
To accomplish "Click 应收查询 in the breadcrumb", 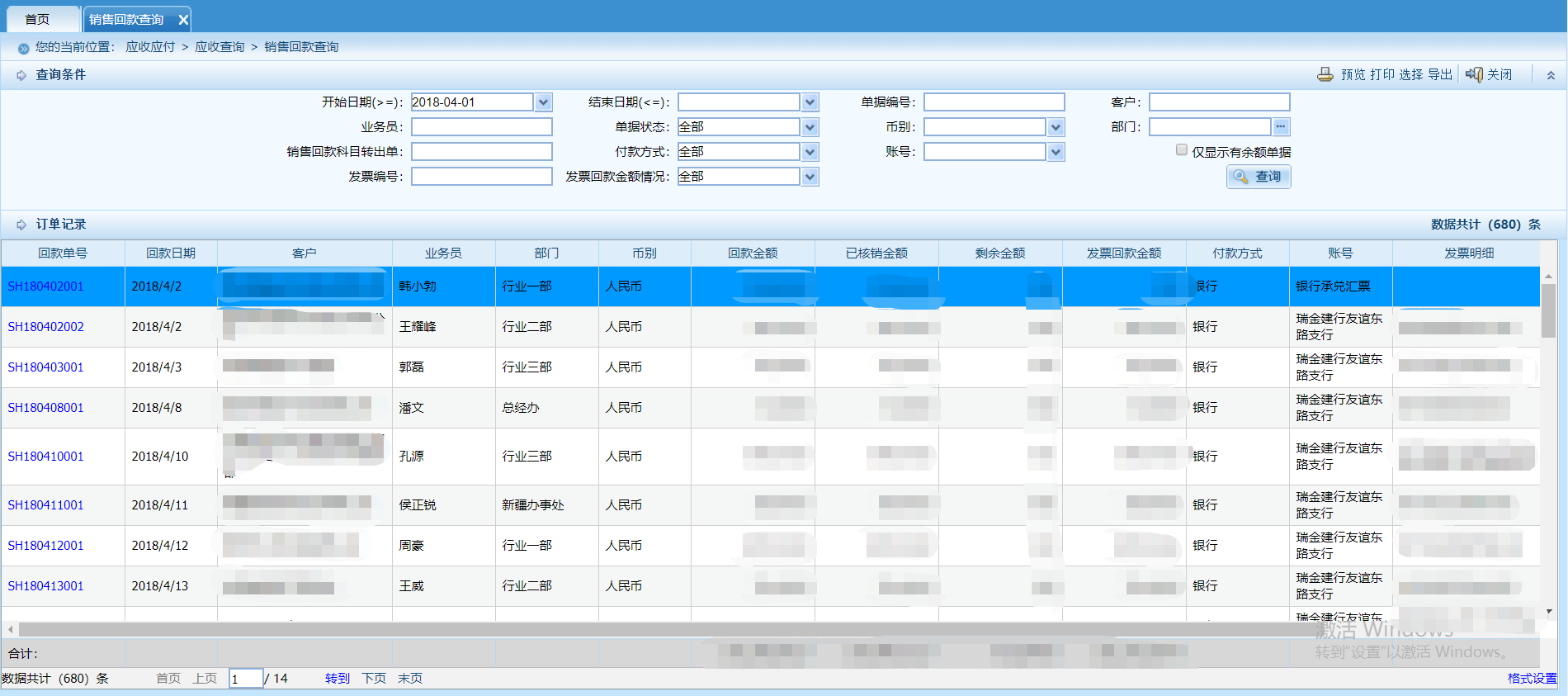I will tap(220, 47).
